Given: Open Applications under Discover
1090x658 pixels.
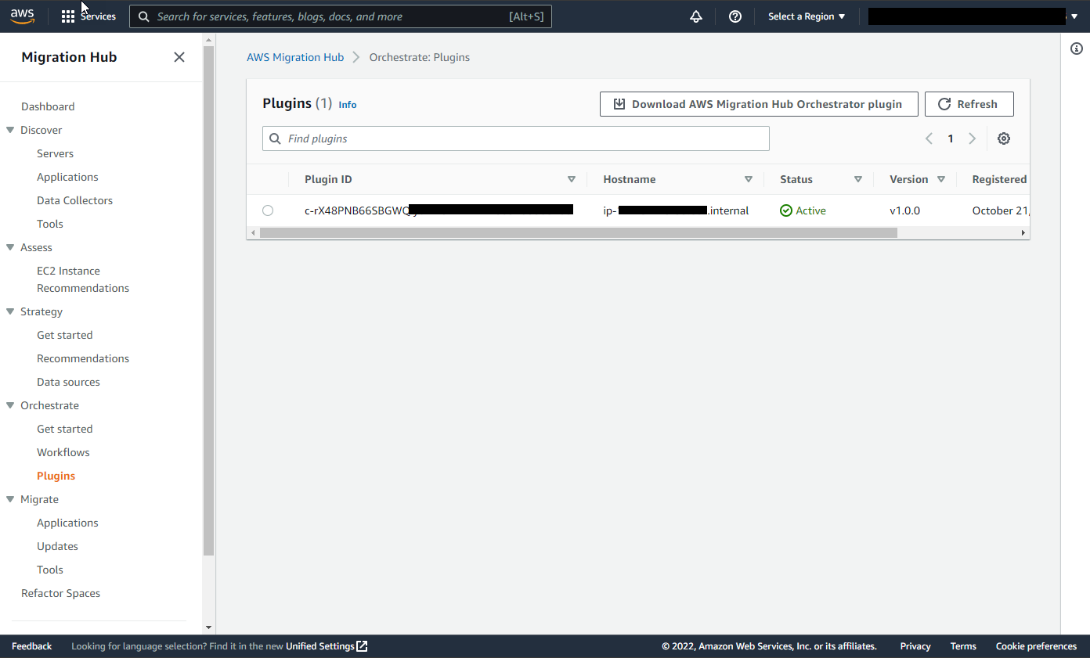Looking at the screenshot, I should tap(67, 177).
